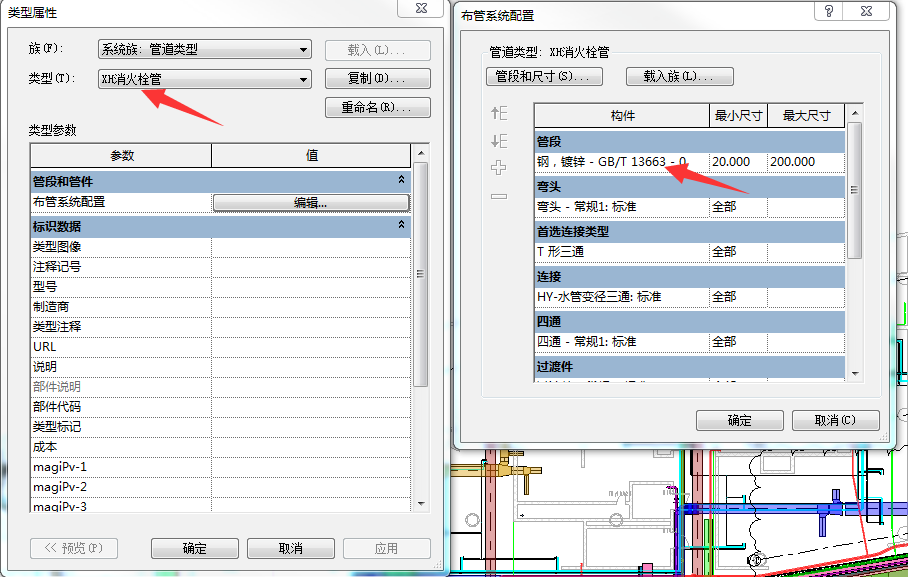This screenshot has width=908, height=577.
Task: Select the 部件说明 parameter row
Action: tap(221, 387)
